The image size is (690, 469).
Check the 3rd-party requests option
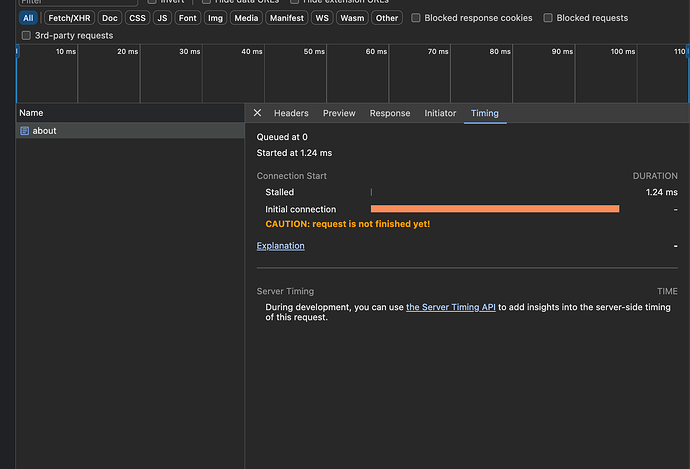click(x=26, y=36)
